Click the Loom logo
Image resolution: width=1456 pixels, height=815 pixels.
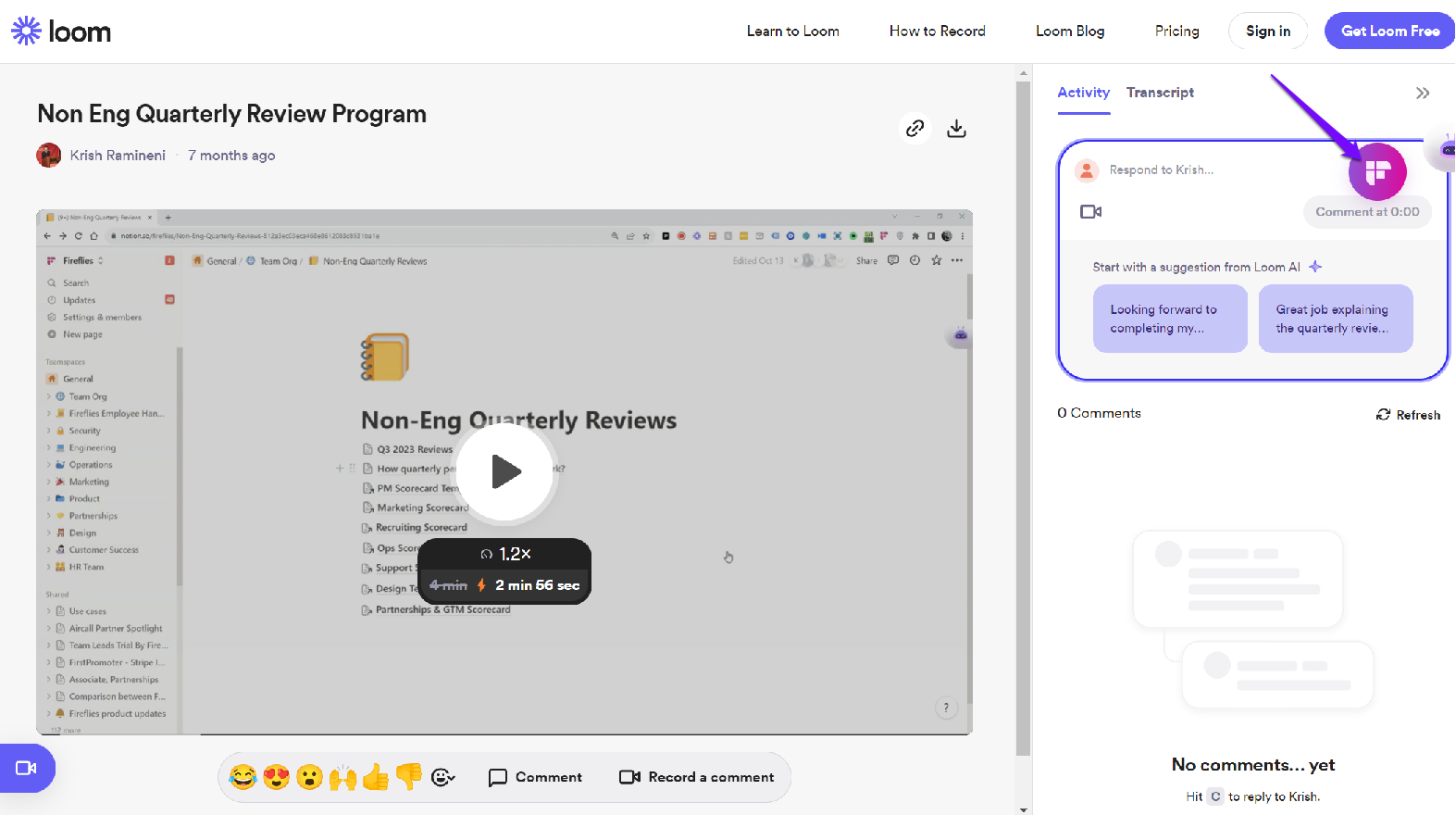(61, 31)
